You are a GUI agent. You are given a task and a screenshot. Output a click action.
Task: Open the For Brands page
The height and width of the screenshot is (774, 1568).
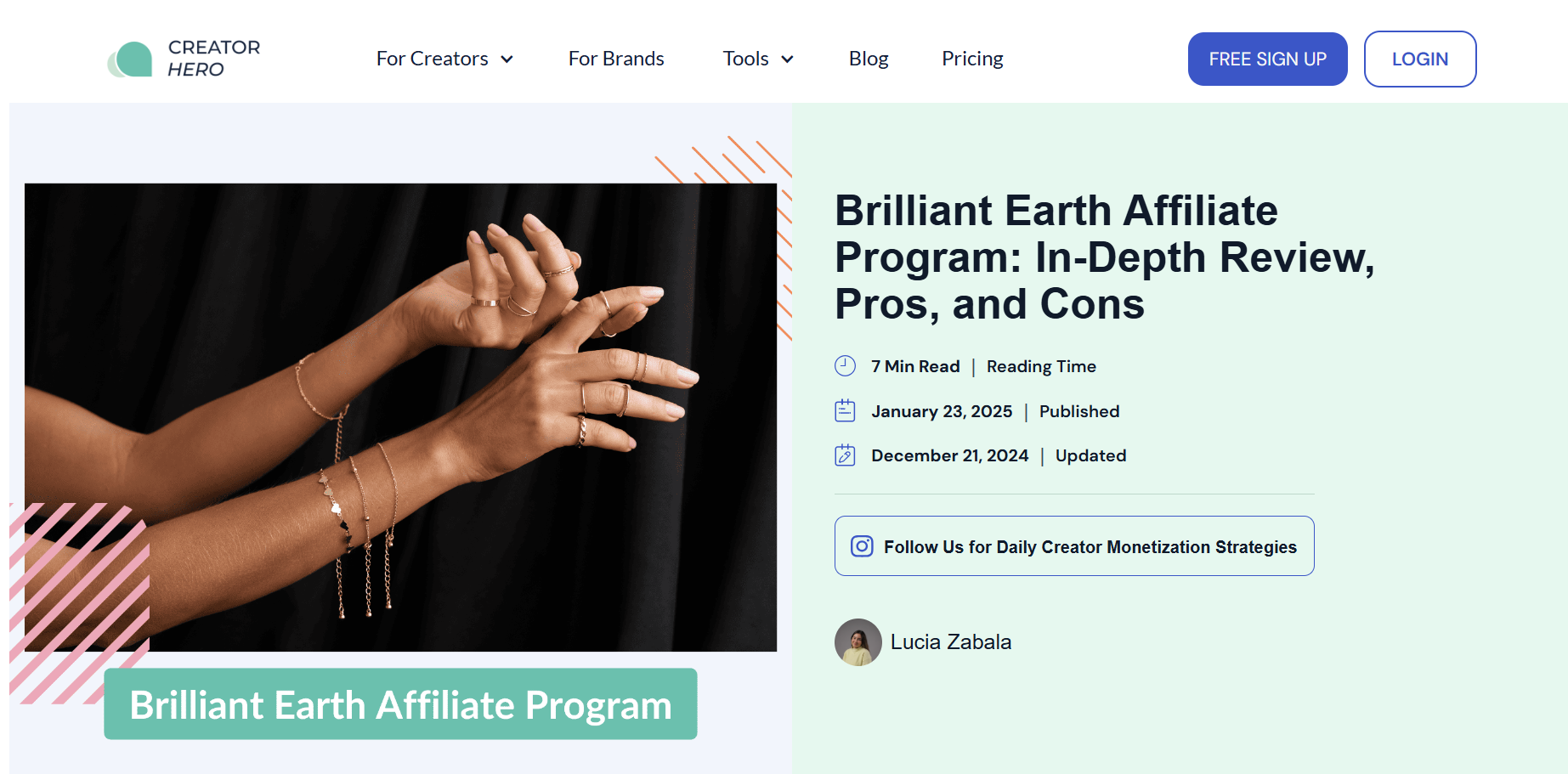(616, 59)
